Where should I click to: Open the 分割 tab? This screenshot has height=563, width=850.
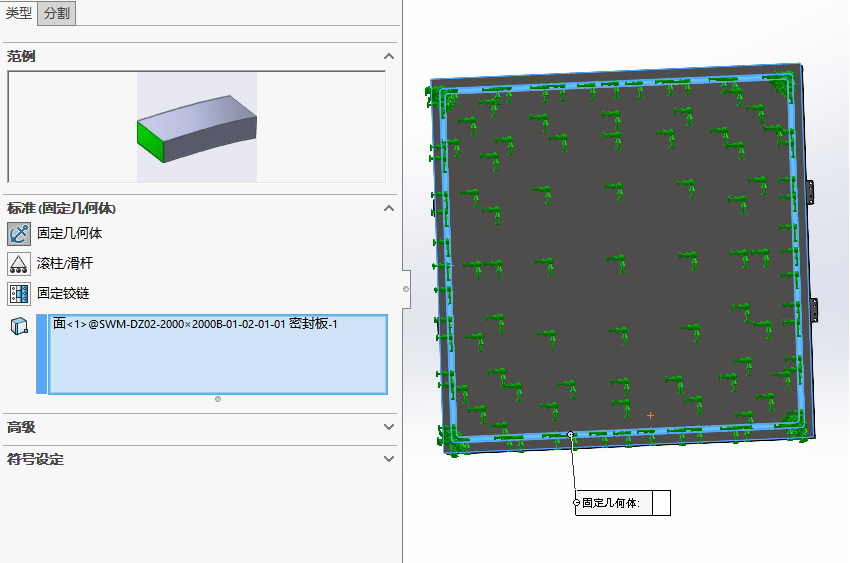coord(57,13)
